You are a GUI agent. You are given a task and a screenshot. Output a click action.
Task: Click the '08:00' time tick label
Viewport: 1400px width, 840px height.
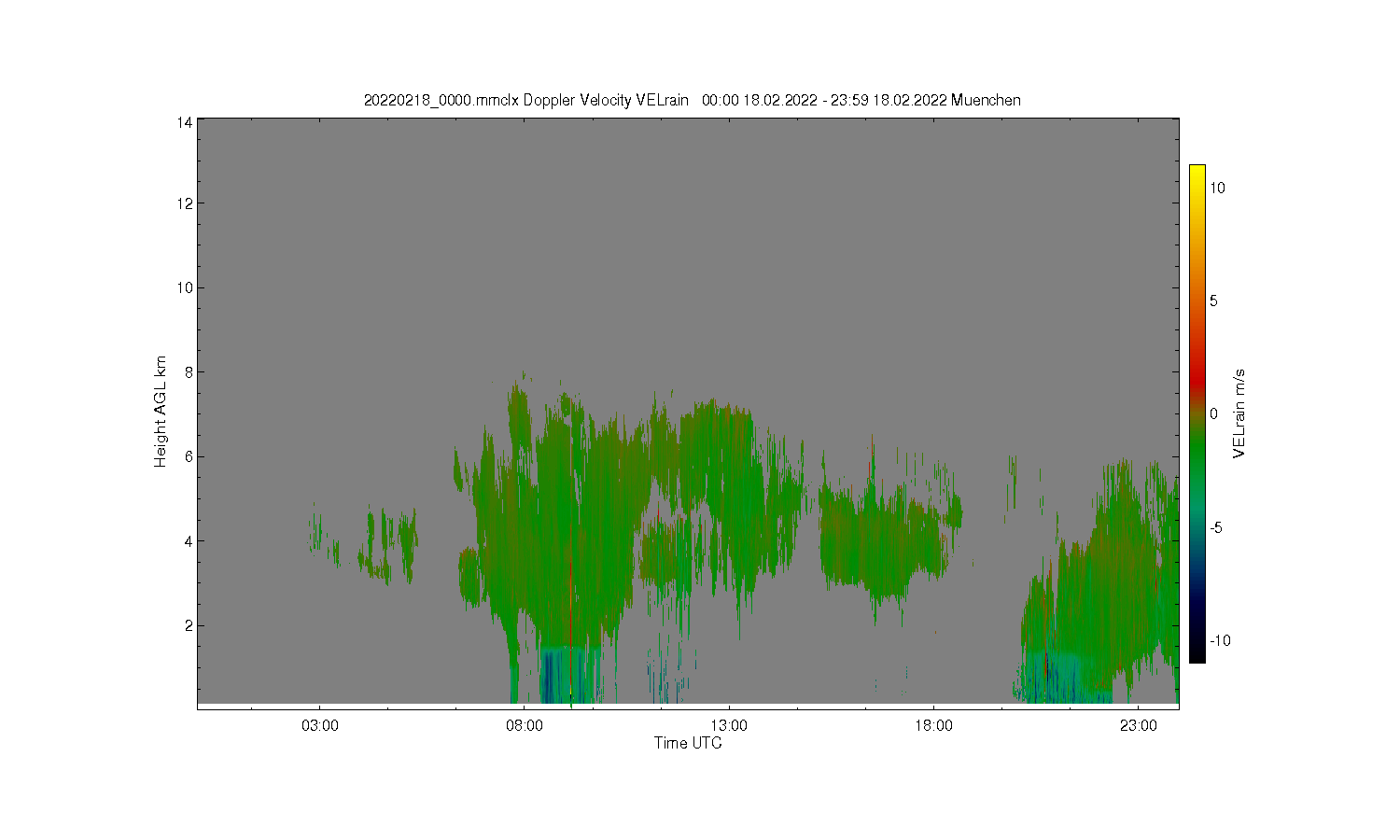[524, 725]
